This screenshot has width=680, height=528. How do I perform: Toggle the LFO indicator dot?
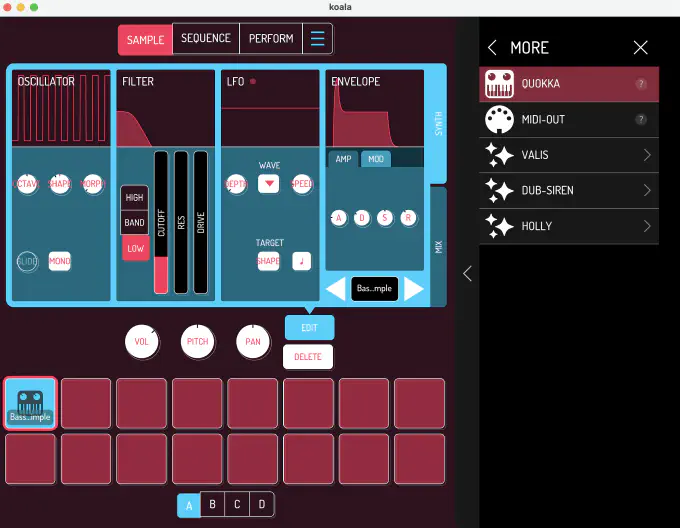coord(252,81)
